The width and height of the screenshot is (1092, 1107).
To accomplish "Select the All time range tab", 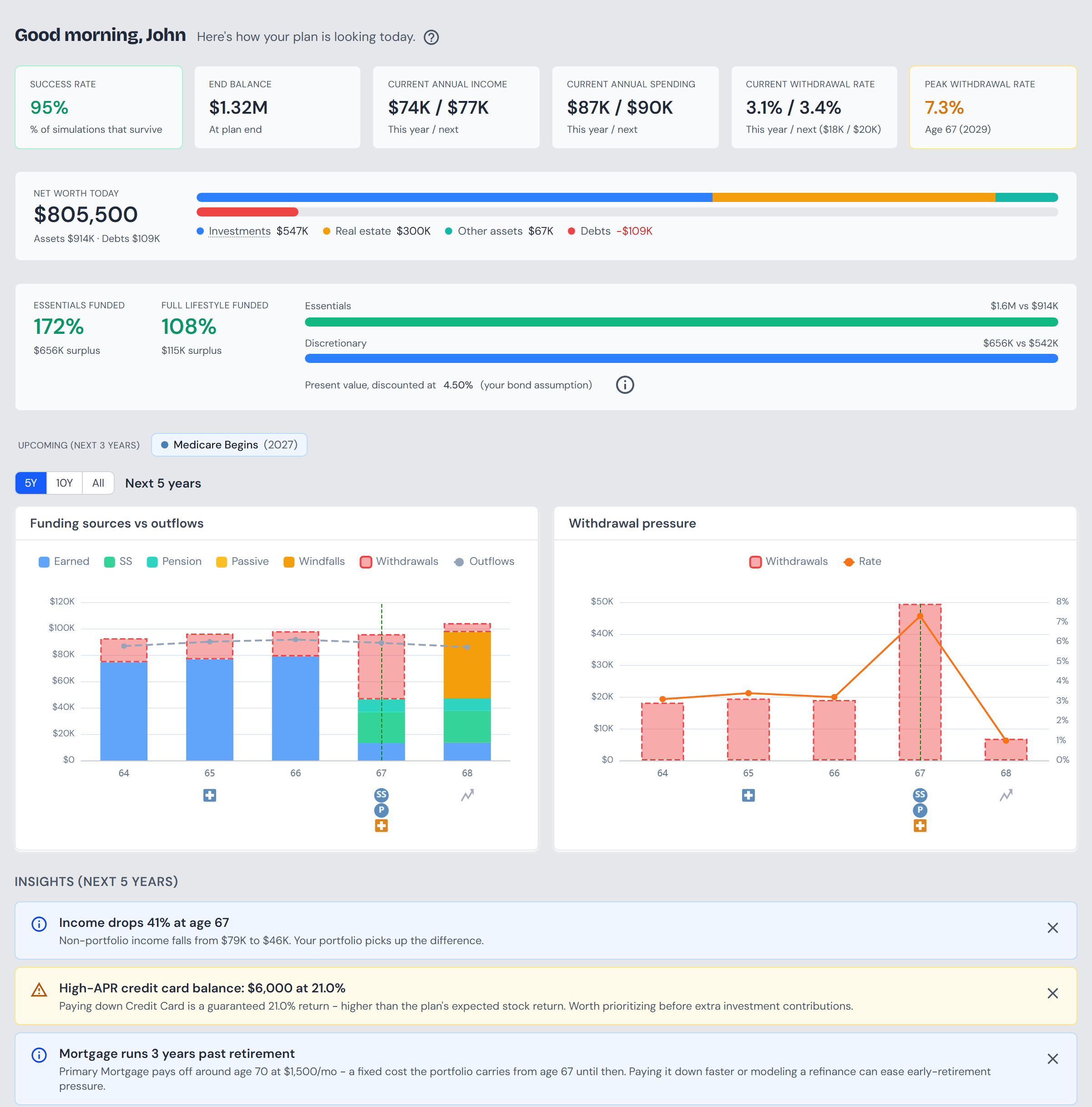I will pos(98,483).
